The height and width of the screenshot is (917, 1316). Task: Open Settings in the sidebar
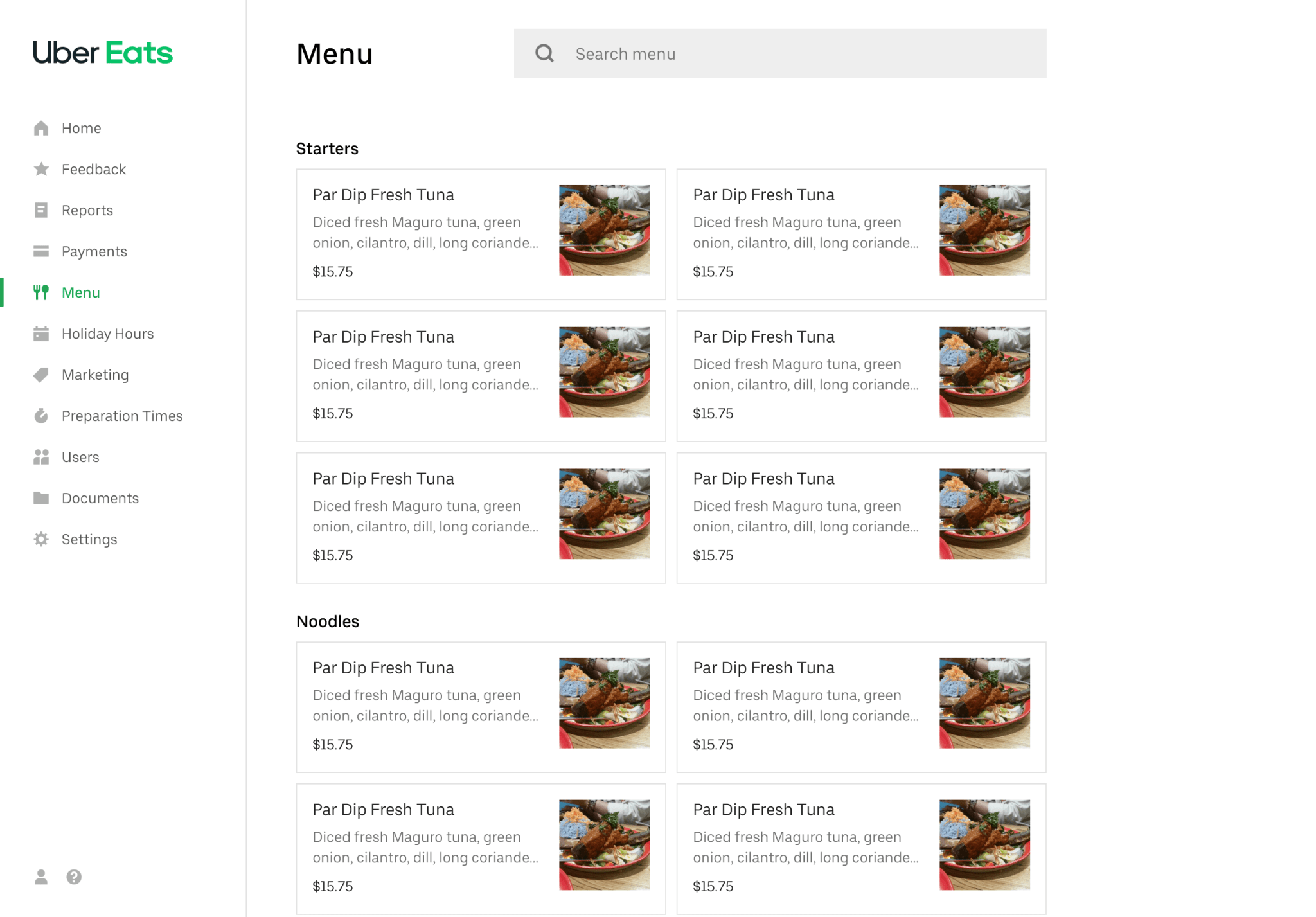(89, 539)
